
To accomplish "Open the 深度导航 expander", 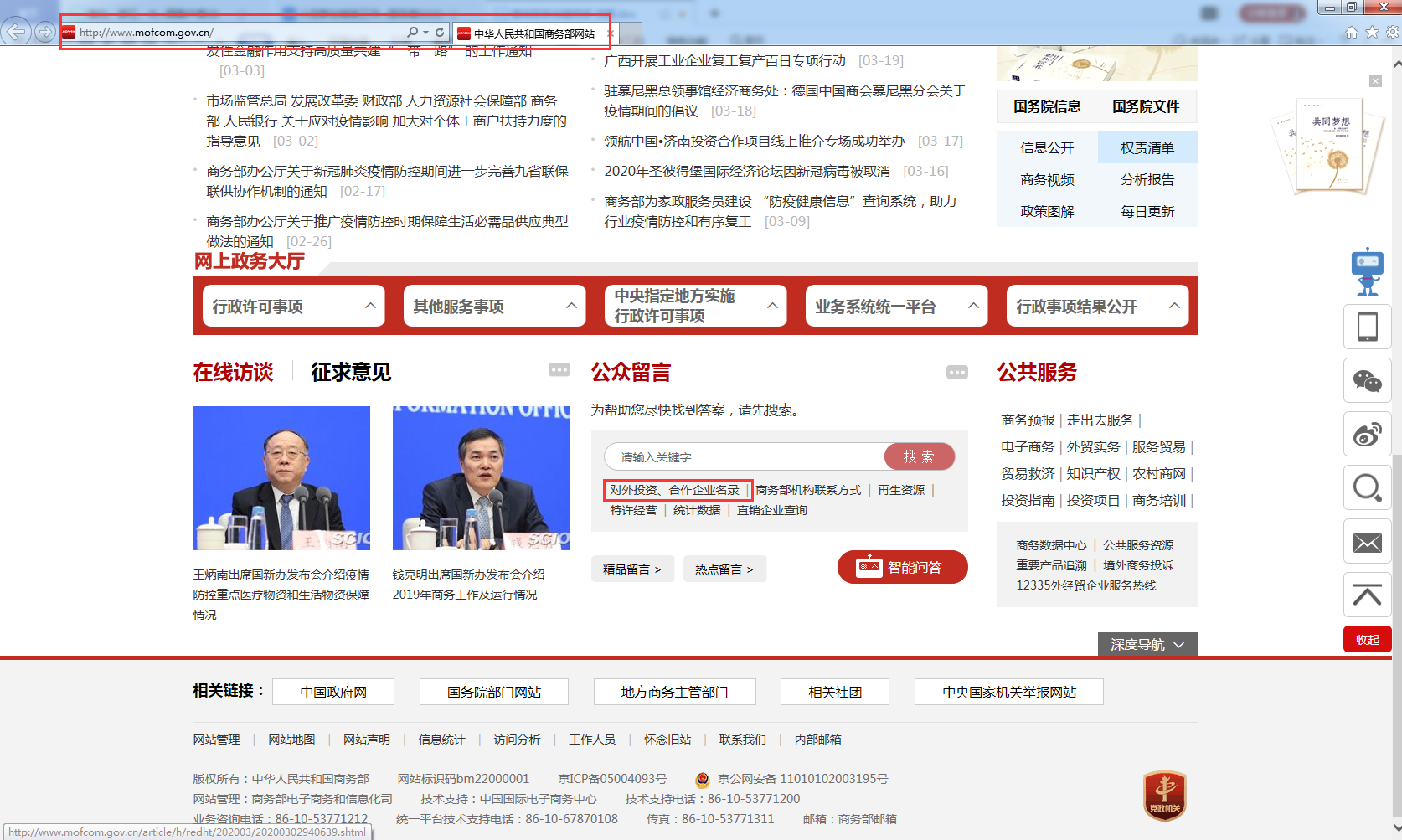I will (1147, 645).
